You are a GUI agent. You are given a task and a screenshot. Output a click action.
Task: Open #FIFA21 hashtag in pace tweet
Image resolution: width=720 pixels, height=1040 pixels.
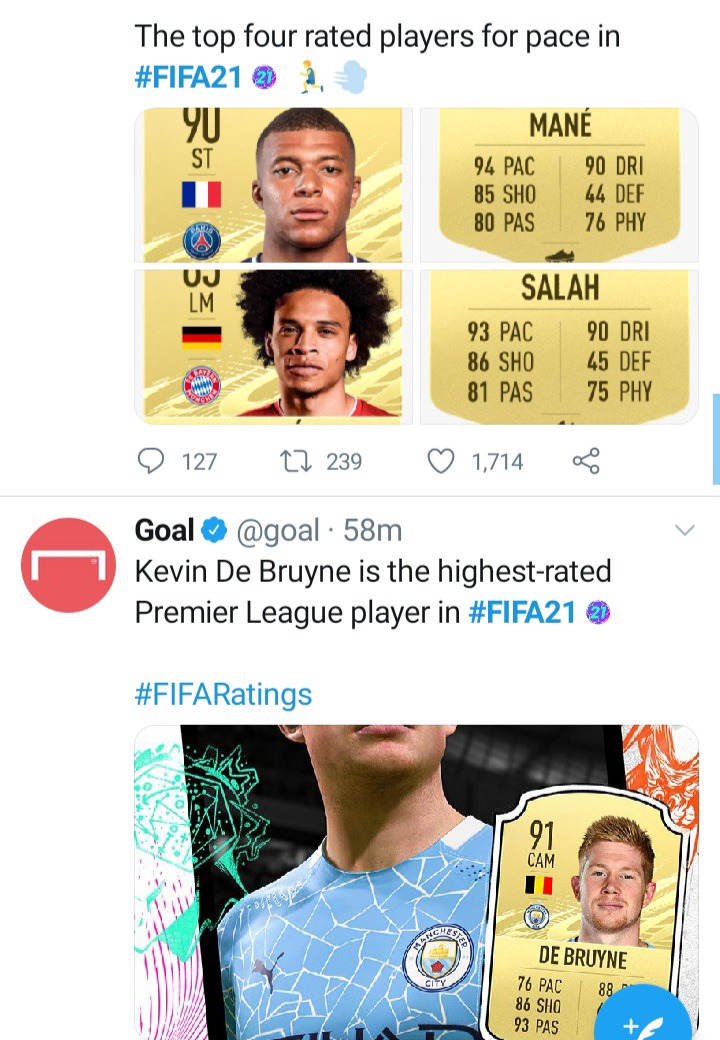[x=189, y=79]
